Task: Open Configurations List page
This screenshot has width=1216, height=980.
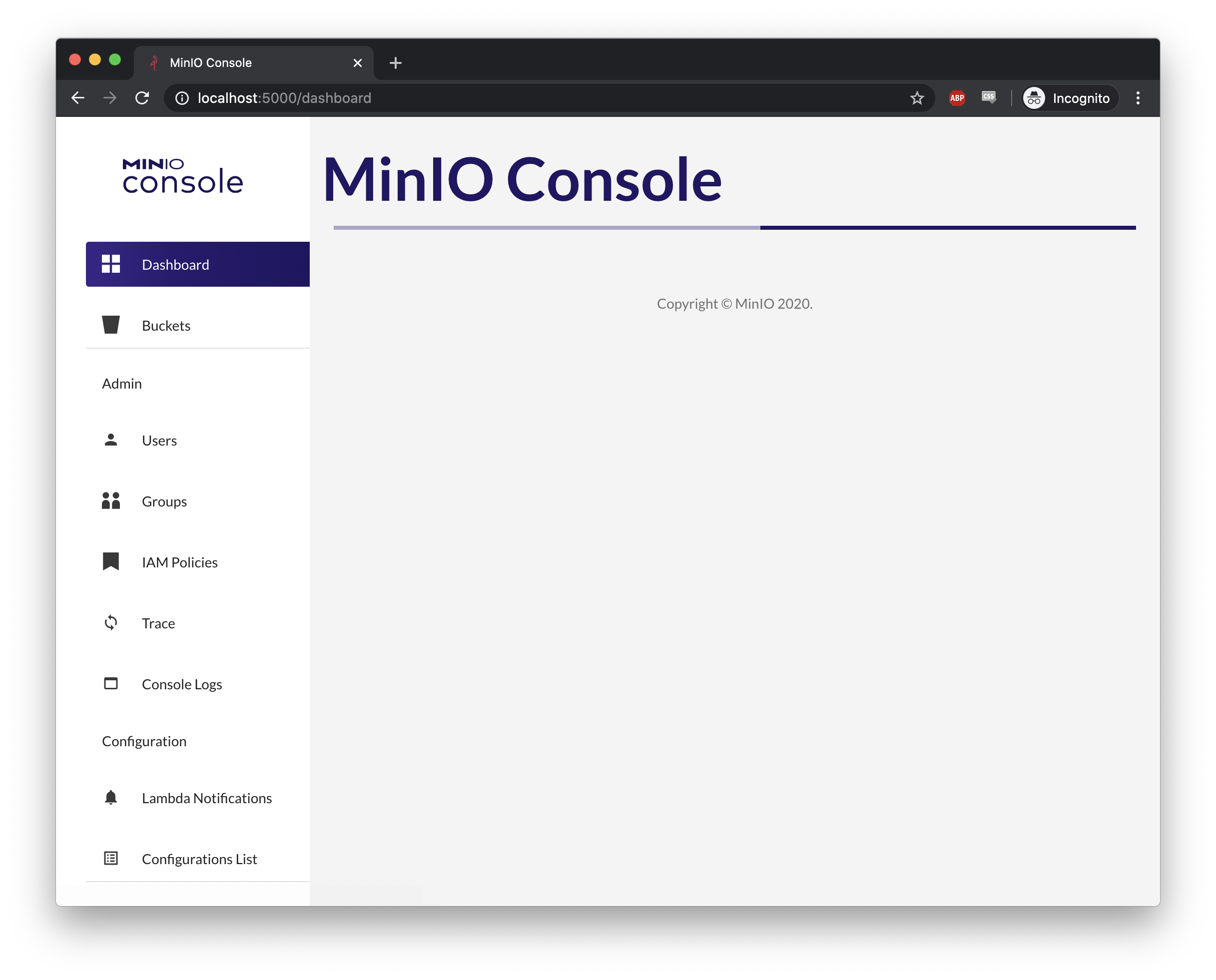Action: [197, 858]
